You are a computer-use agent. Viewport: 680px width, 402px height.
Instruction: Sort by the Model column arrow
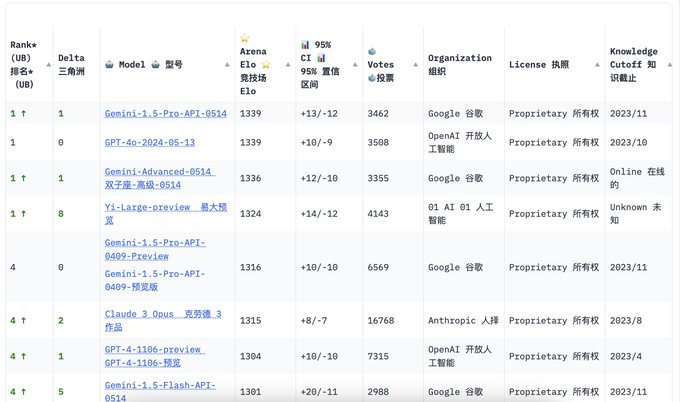(x=227, y=65)
